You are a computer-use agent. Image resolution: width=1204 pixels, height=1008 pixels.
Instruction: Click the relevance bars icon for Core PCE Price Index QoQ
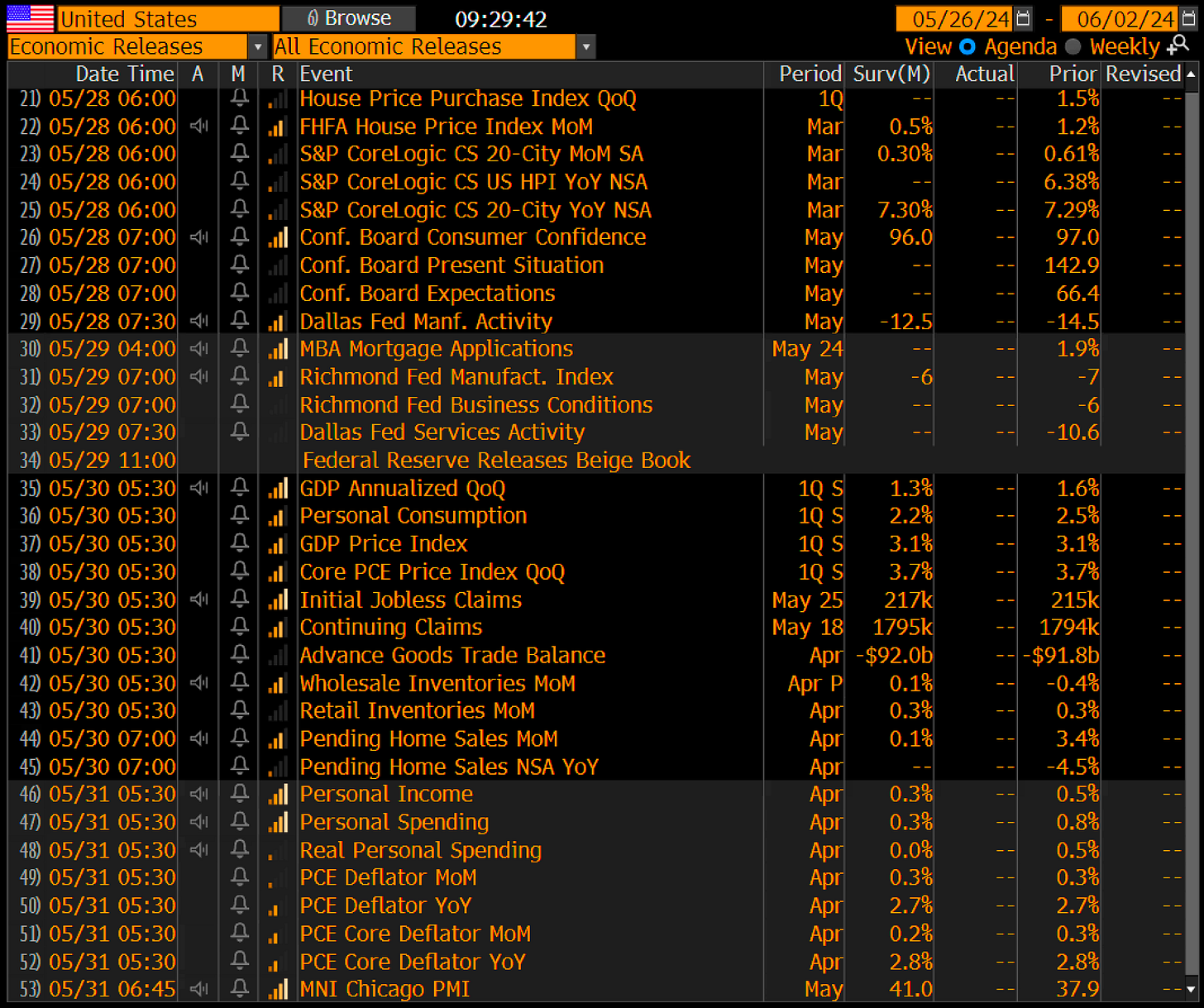(x=278, y=572)
